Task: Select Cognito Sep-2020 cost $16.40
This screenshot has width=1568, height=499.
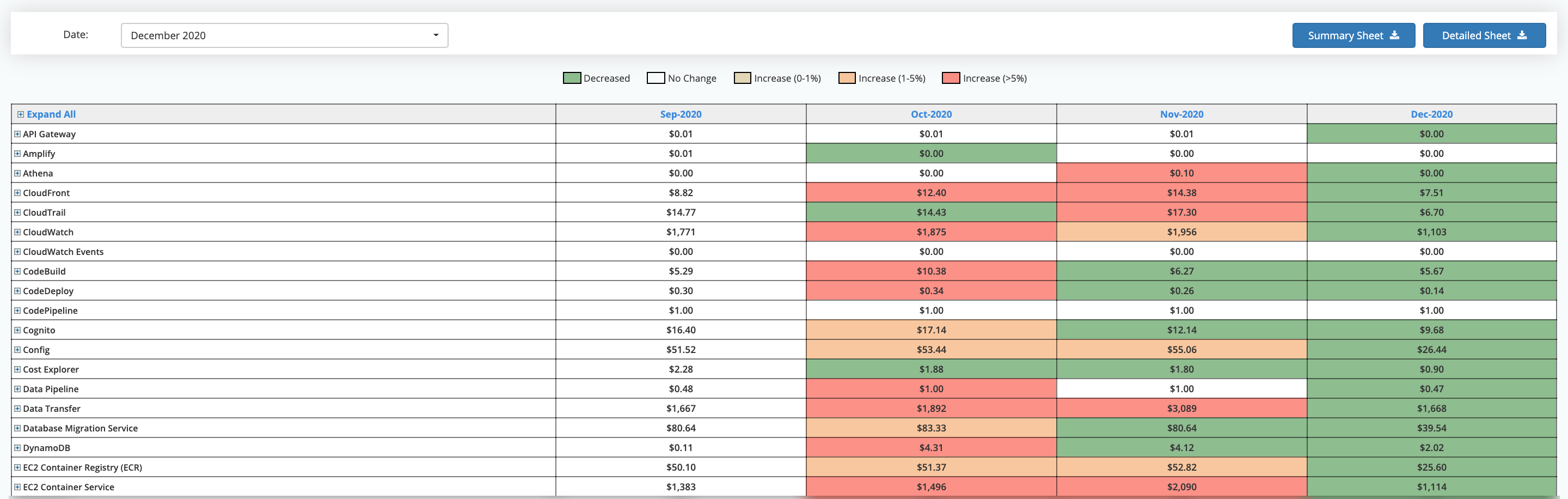Action: click(681, 330)
